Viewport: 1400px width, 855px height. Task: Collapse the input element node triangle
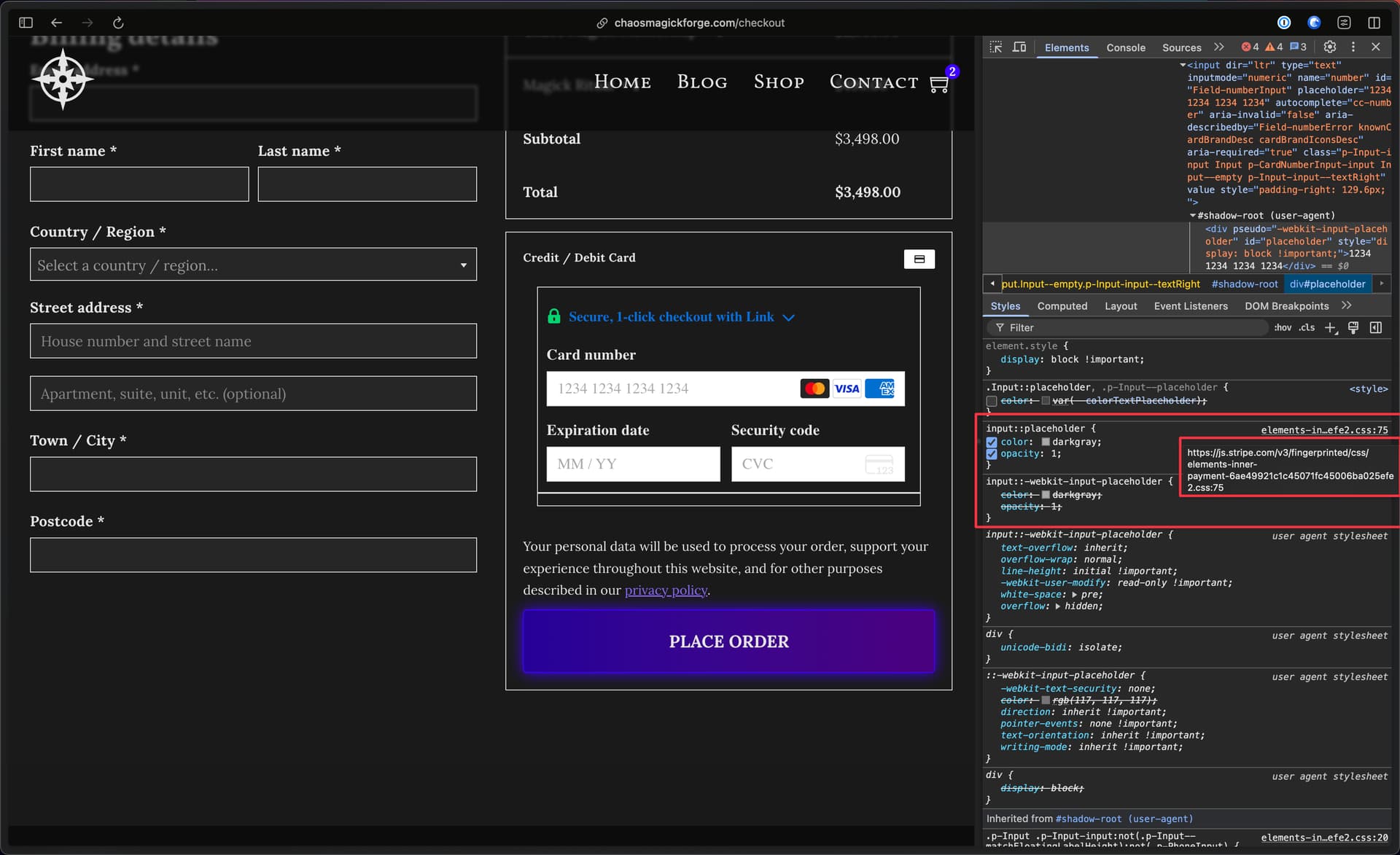(1182, 66)
